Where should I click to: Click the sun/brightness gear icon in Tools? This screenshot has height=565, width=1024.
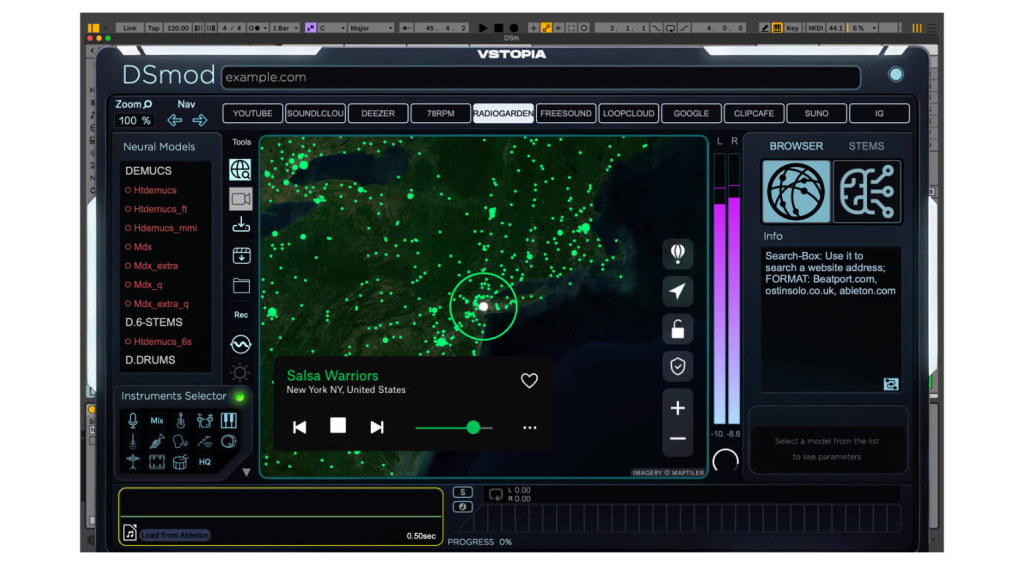point(240,372)
